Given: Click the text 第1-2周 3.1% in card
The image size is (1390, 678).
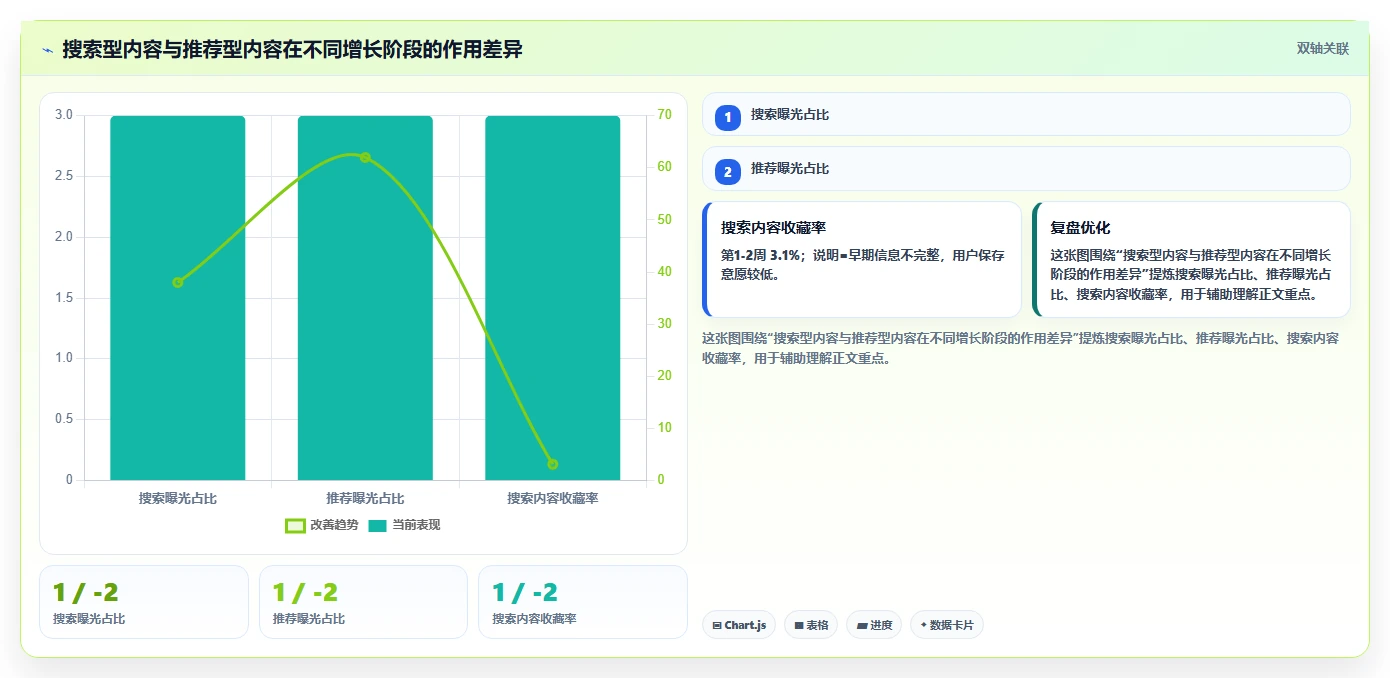Looking at the screenshot, I should point(761,255).
